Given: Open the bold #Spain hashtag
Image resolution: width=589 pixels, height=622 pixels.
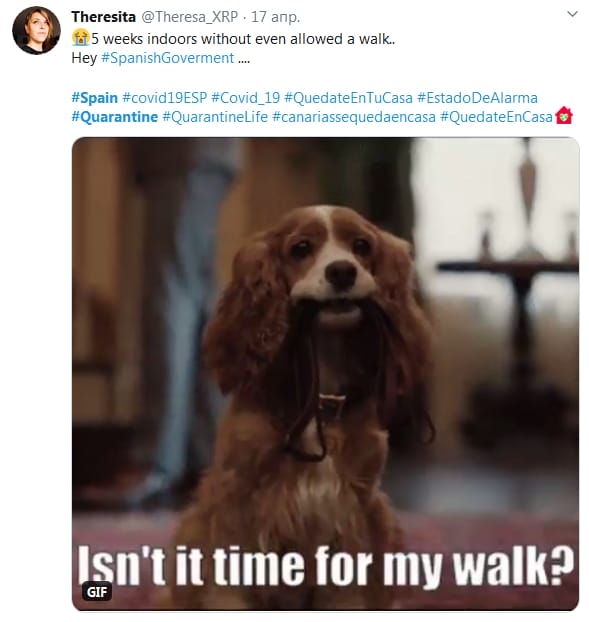Looking at the screenshot, I should pos(94,98).
